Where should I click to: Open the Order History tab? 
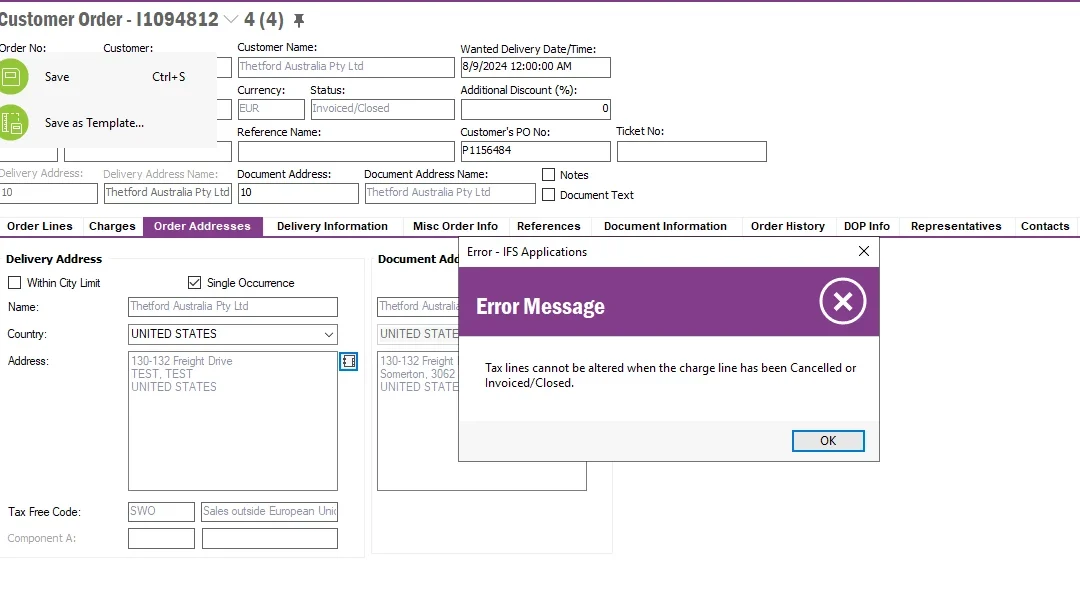pos(788,226)
